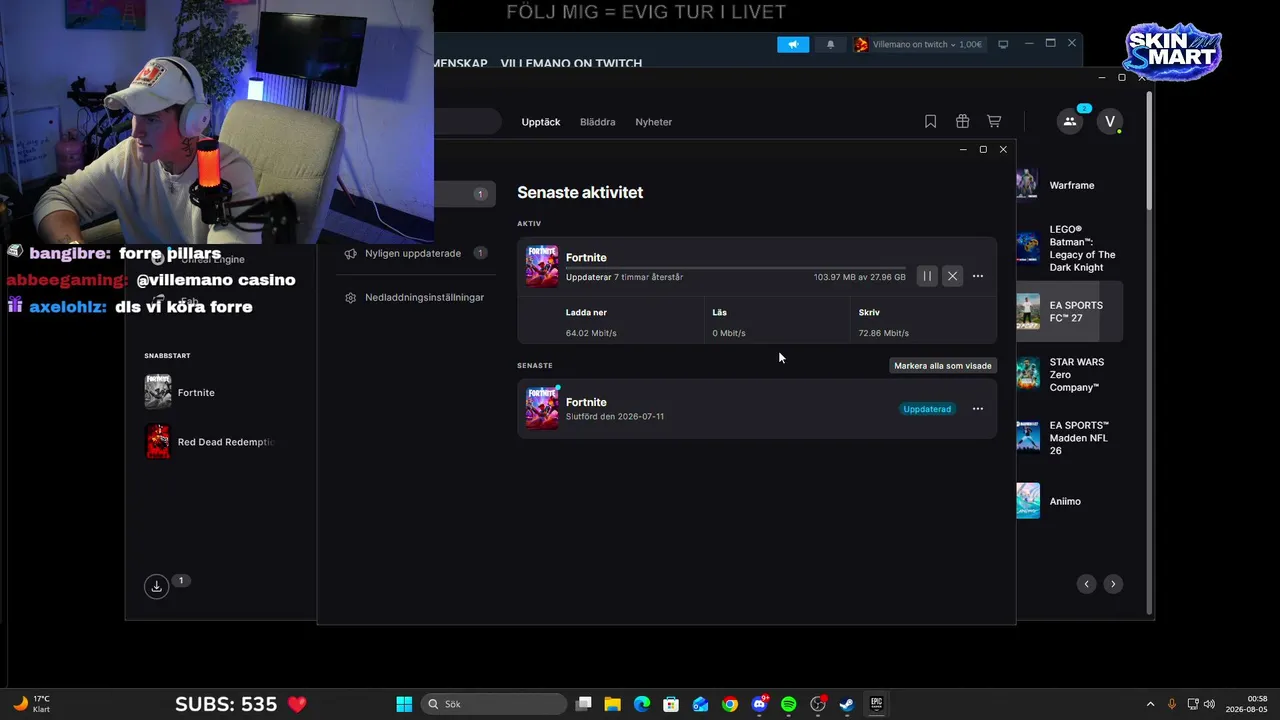Image resolution: width=1280 pixels, height=720 pixels.
Task: Click the Warframe thumbnail image
Action: click(x=1027, y=185)
